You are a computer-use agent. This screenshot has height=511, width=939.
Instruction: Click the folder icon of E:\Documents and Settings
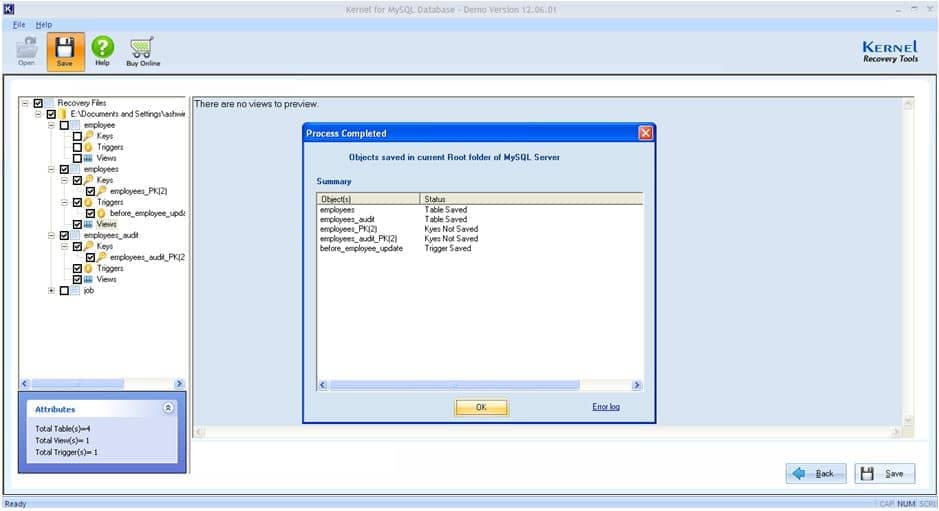click(63, 114)
